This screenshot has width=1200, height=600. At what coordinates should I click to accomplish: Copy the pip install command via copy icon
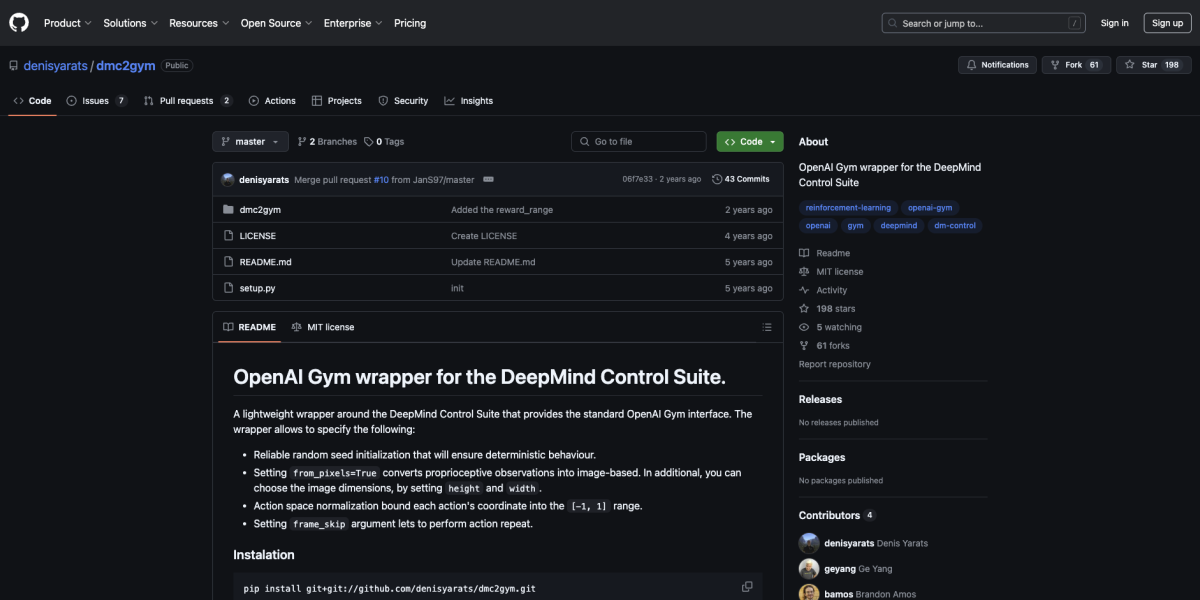746,586
